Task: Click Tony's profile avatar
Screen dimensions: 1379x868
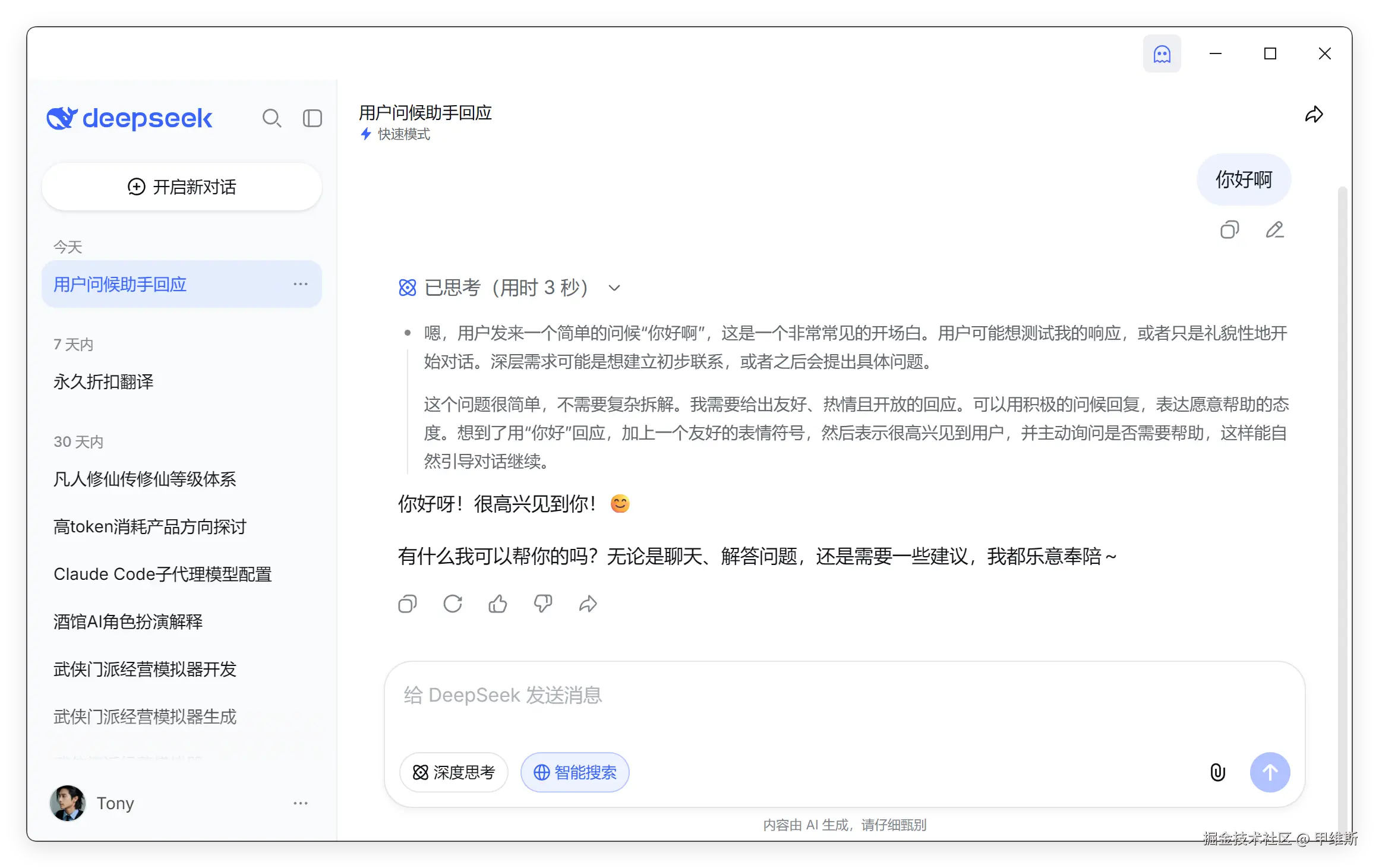Action: [68, 803]
